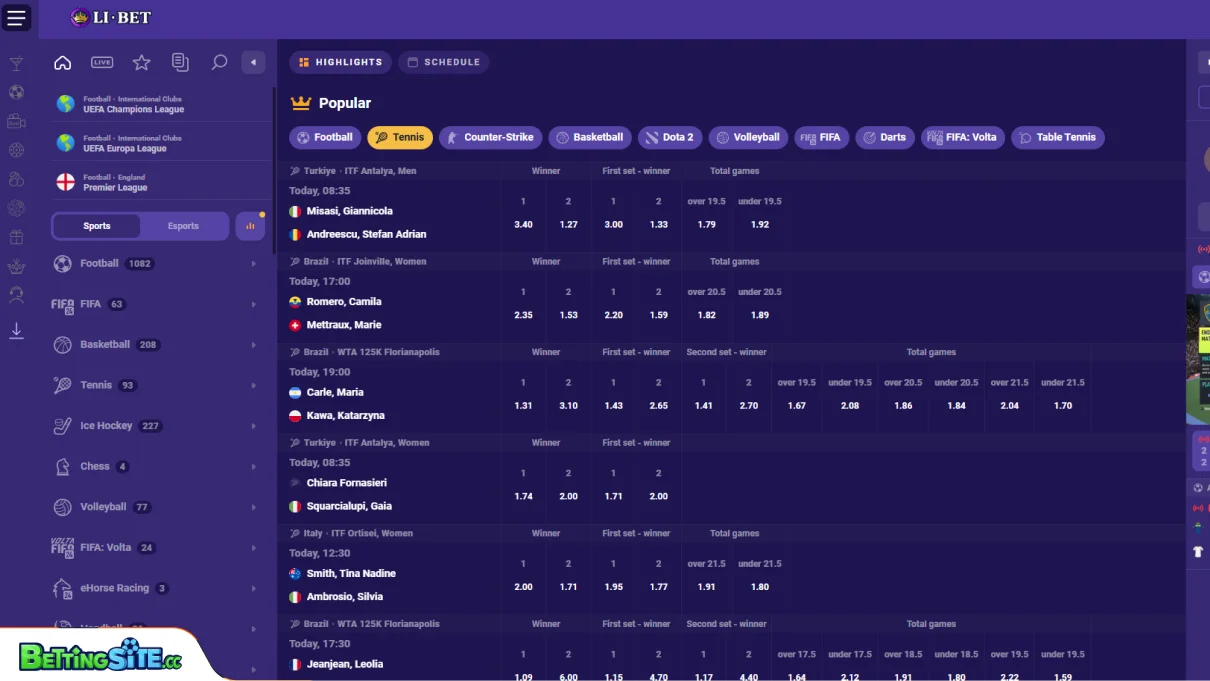Select the roulette wheel casino icon
The width and height of the screenshot is (1210, 681).
16,150
